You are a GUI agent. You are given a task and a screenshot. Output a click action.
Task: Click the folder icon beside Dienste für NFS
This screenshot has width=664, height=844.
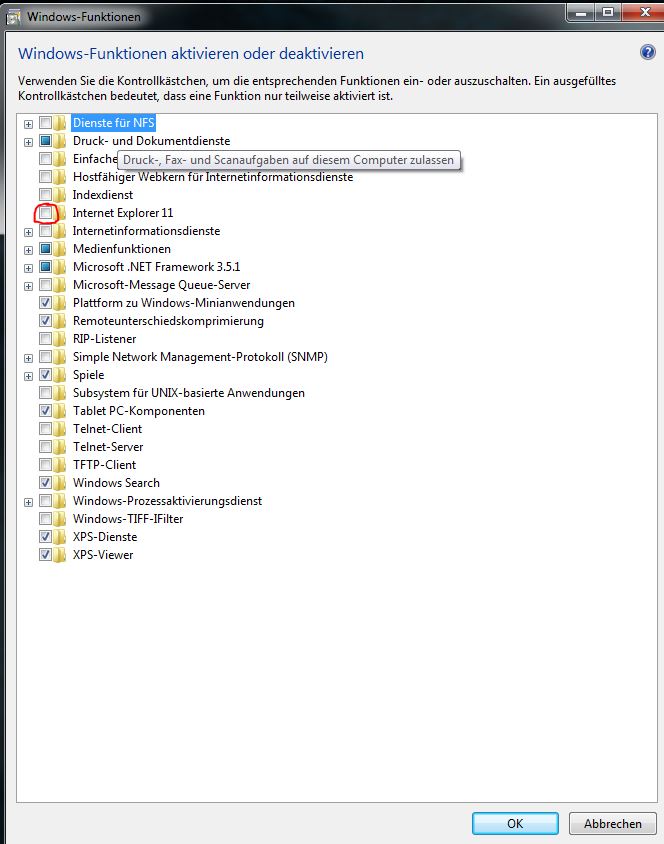60,123
